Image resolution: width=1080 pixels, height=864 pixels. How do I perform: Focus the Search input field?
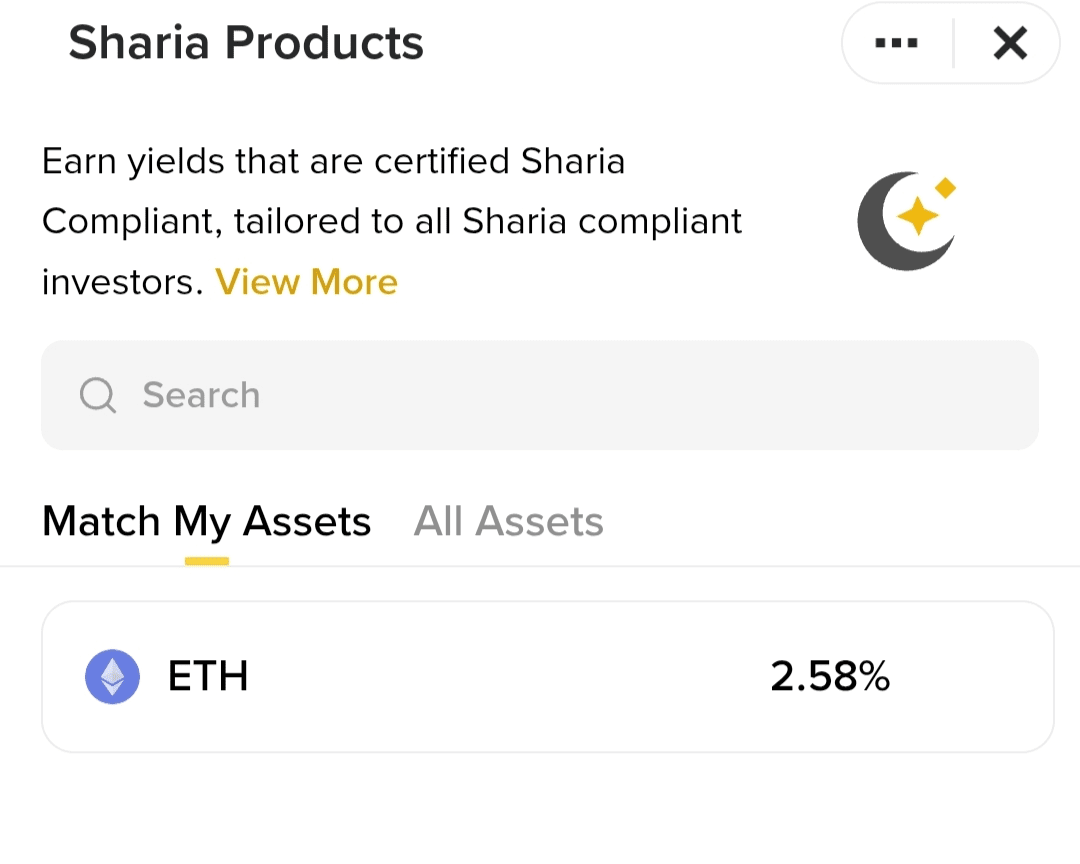540,395
